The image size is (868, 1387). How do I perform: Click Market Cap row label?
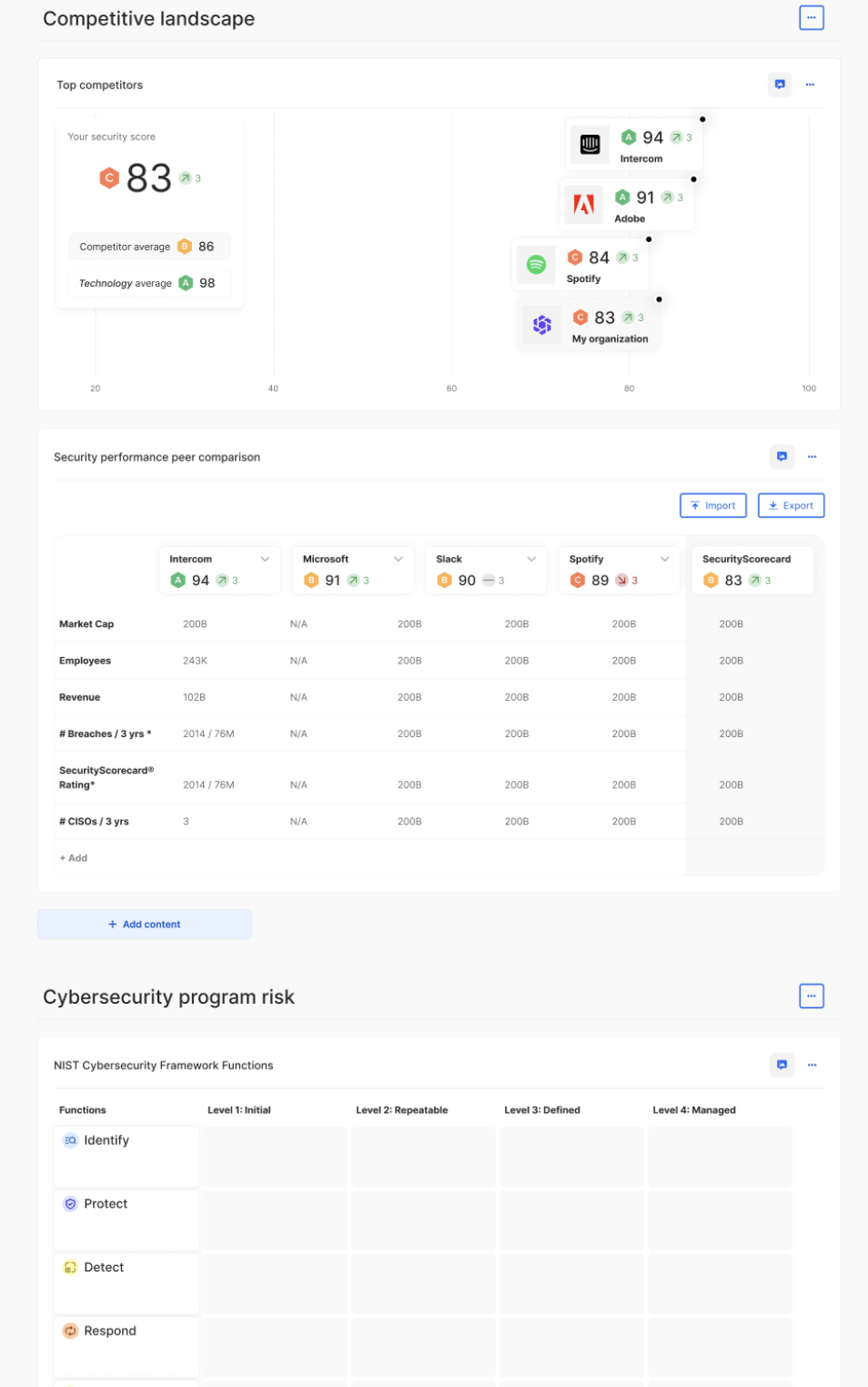[86, 624]
